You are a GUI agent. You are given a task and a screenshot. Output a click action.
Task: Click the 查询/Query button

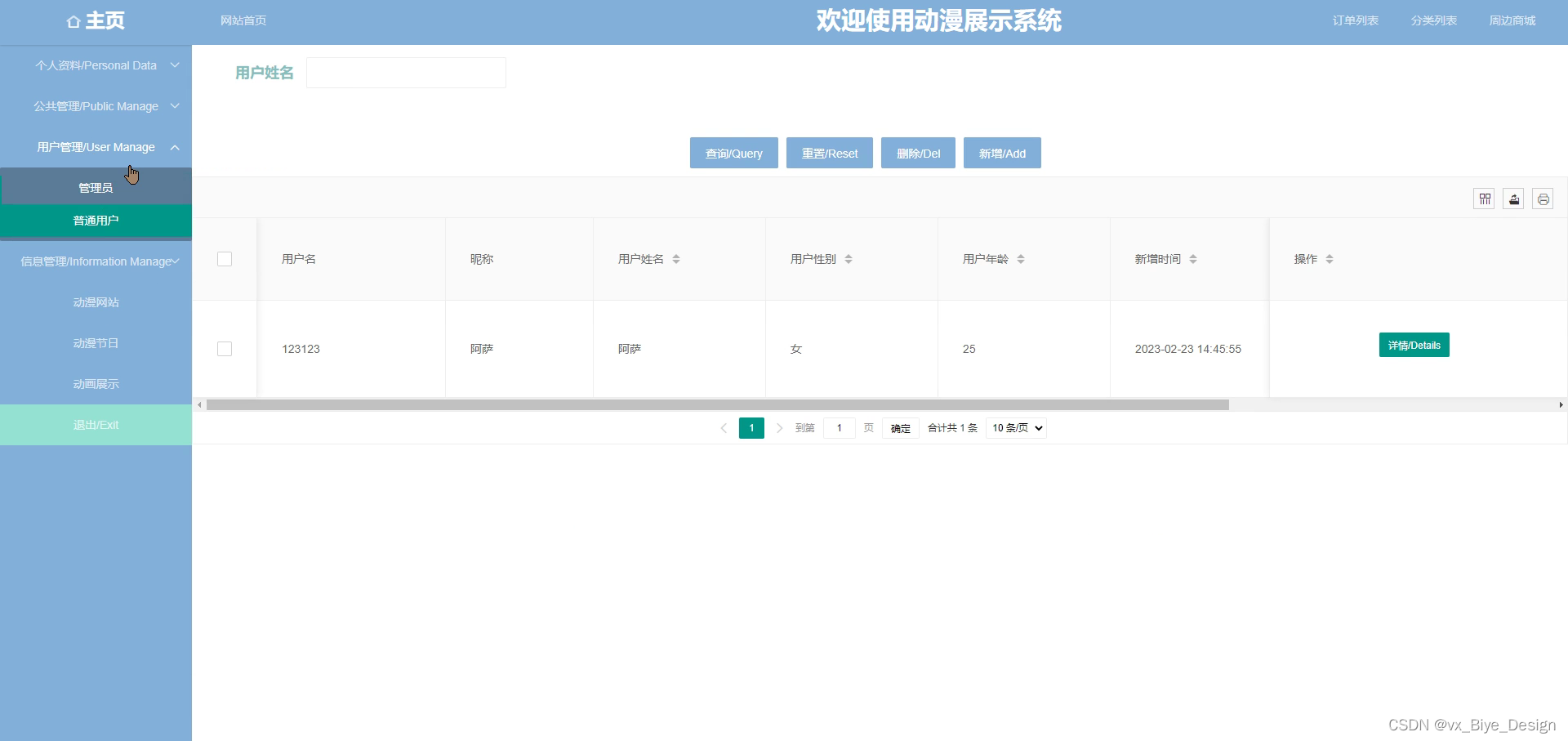pos(733,153)
